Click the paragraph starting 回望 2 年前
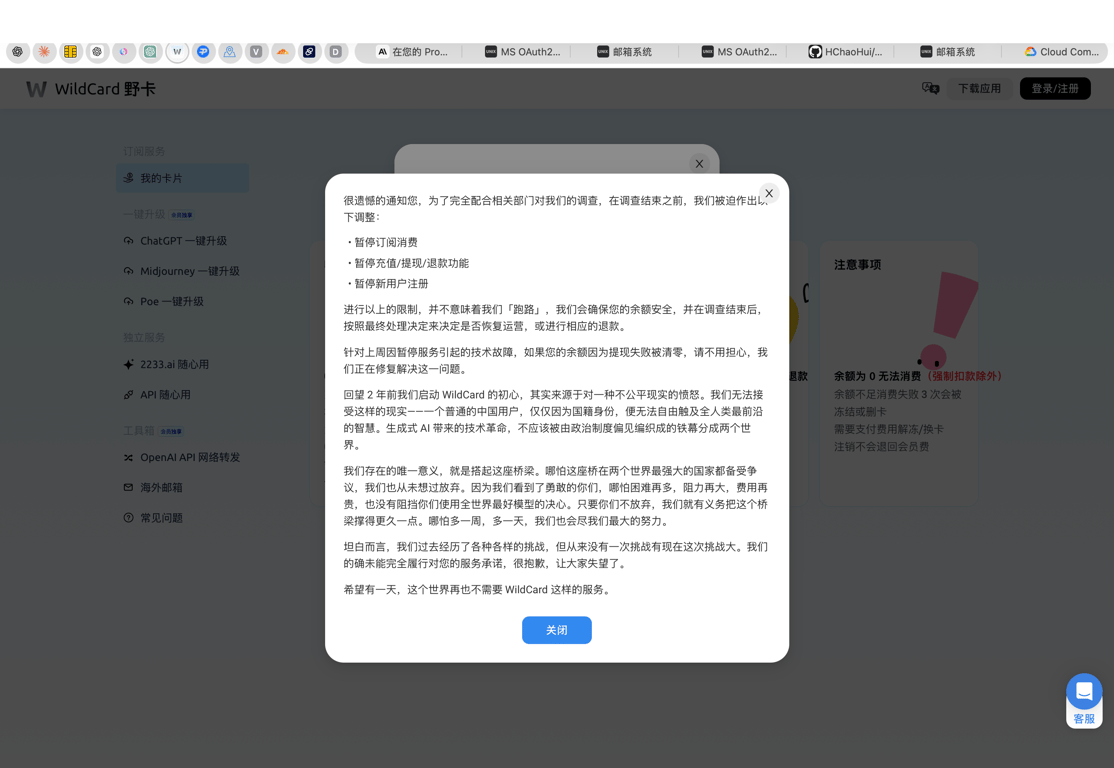Screen dimensions: 1114x768 (x=555, y=420)
